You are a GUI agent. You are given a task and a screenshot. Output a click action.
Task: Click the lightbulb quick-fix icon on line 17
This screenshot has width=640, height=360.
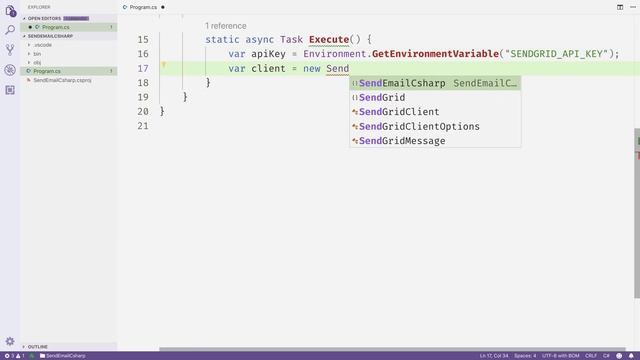[x=164, y=65]
